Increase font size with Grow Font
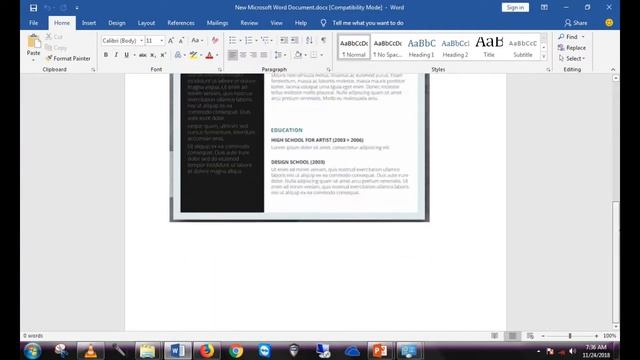The width and height of the screenshot is (640, 360). pos(171,40)
